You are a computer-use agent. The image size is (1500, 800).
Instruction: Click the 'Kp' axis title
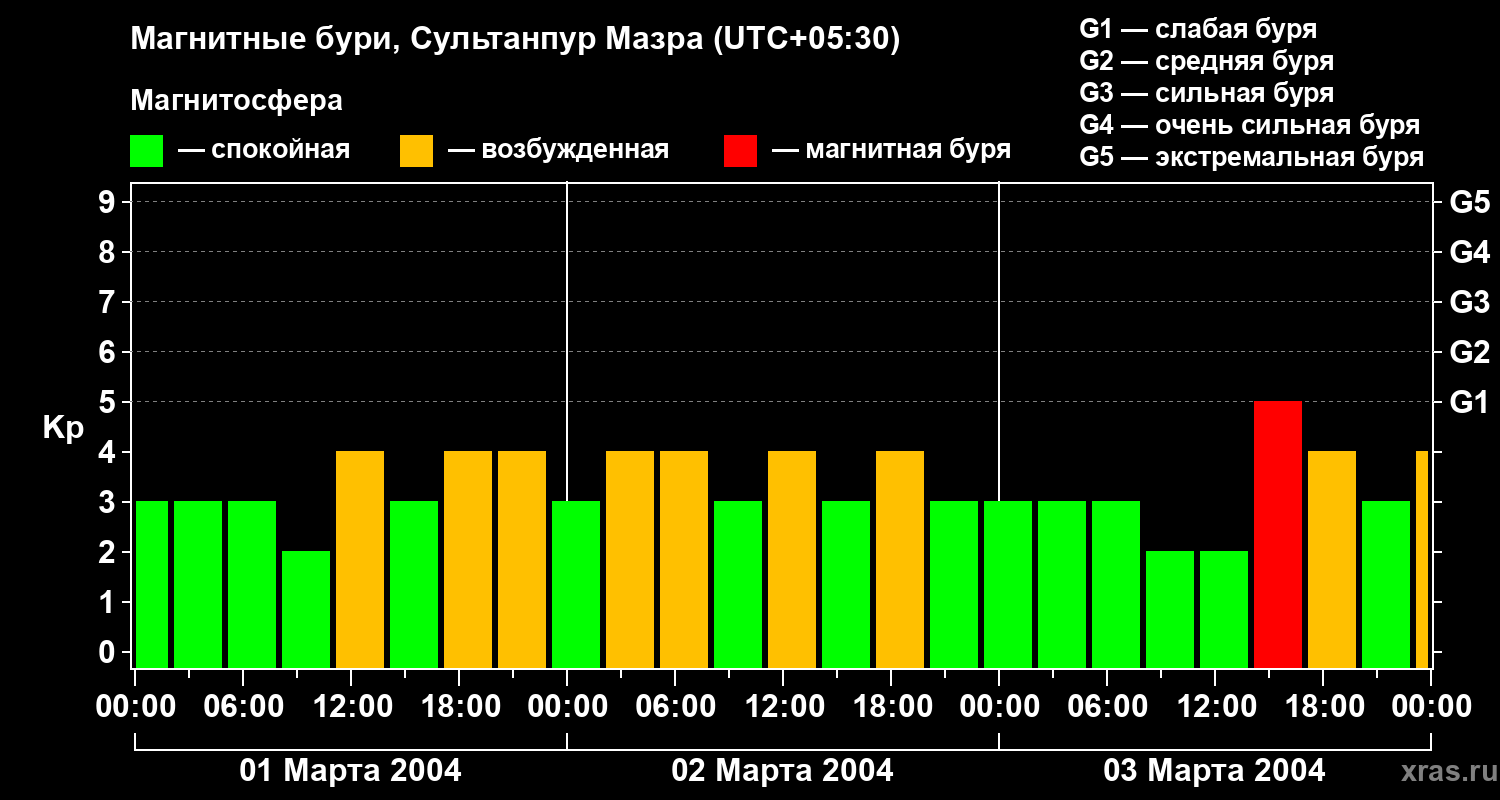pyautogui.click(x=63, y=428)
